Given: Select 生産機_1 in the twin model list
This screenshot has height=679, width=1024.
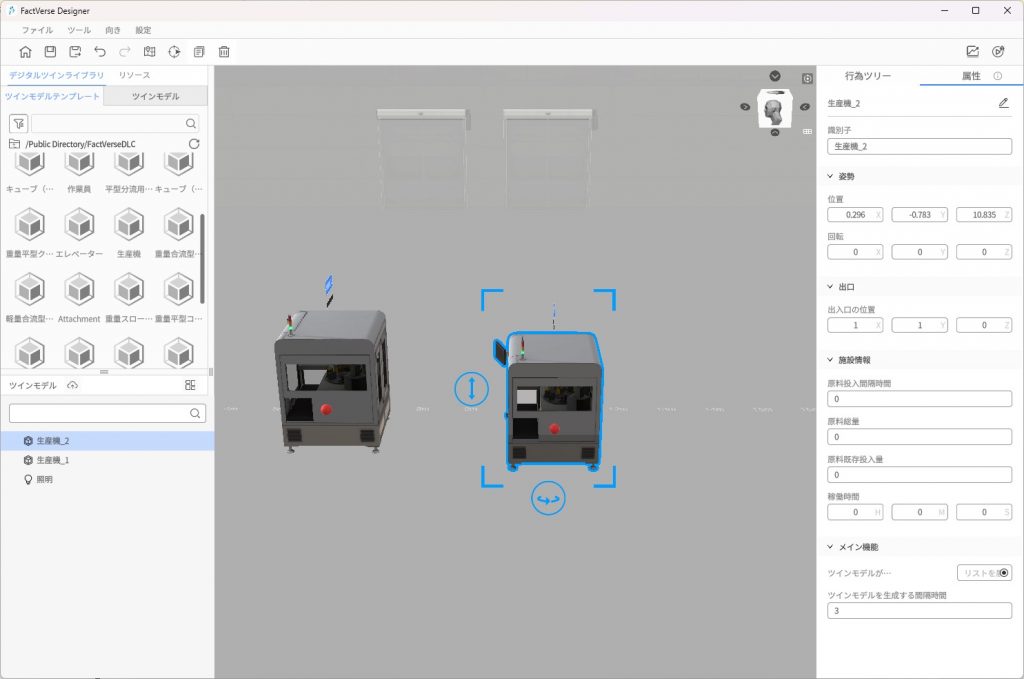Looking at the screenshot, I should tap(53, 460).
